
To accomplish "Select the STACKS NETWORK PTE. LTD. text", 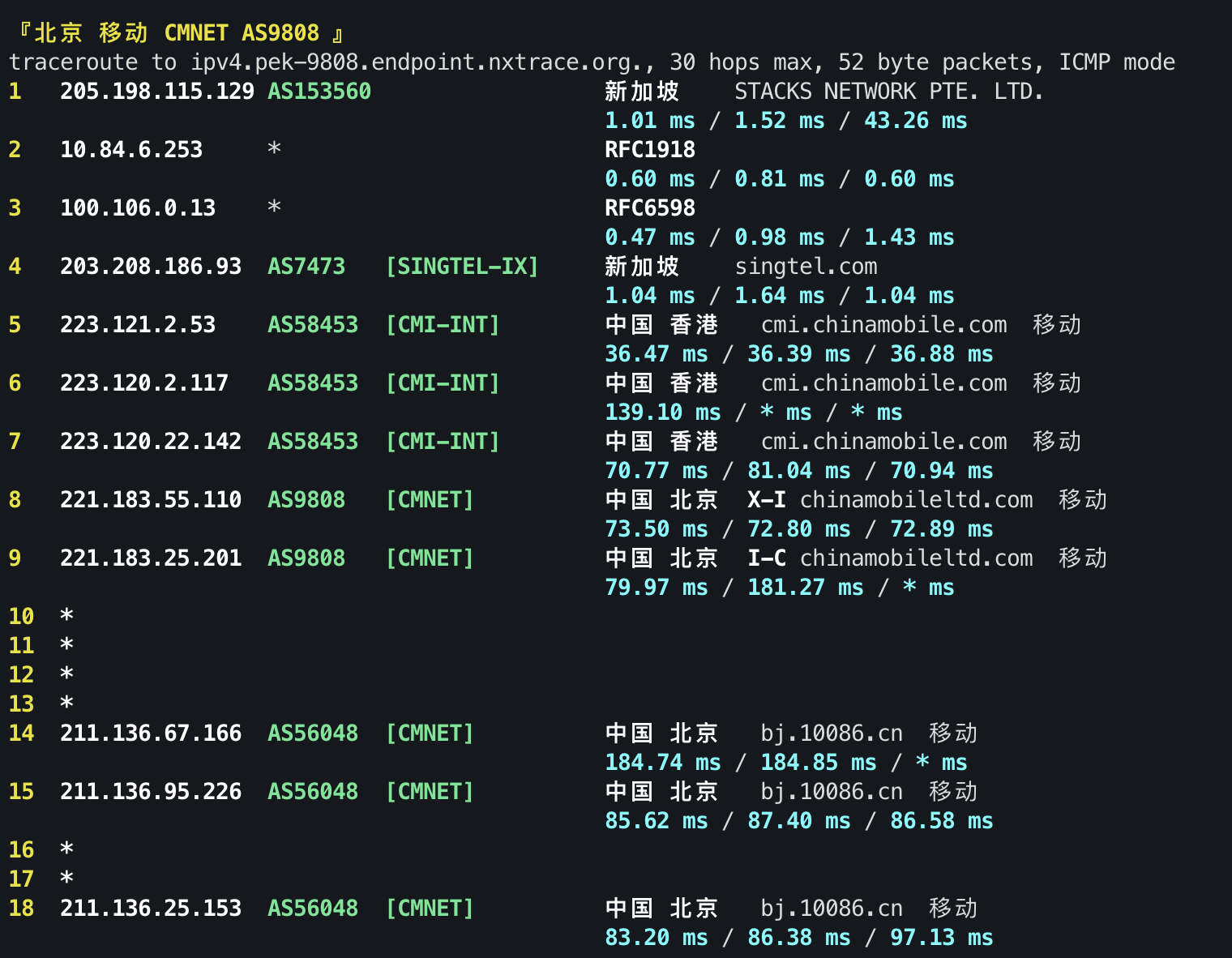I will (888, 91).
